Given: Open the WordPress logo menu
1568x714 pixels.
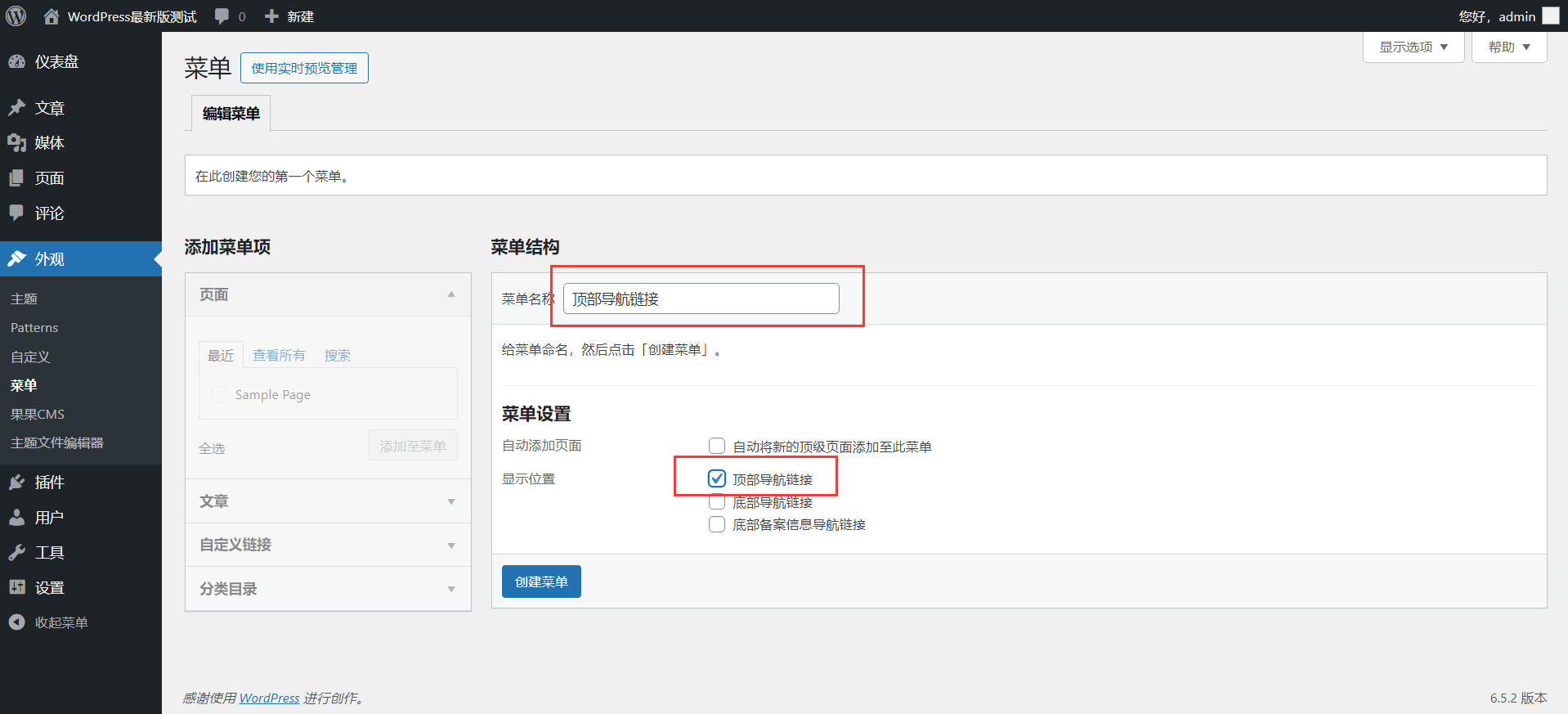Looking at the screenshot, I should (x=16, y=16).
